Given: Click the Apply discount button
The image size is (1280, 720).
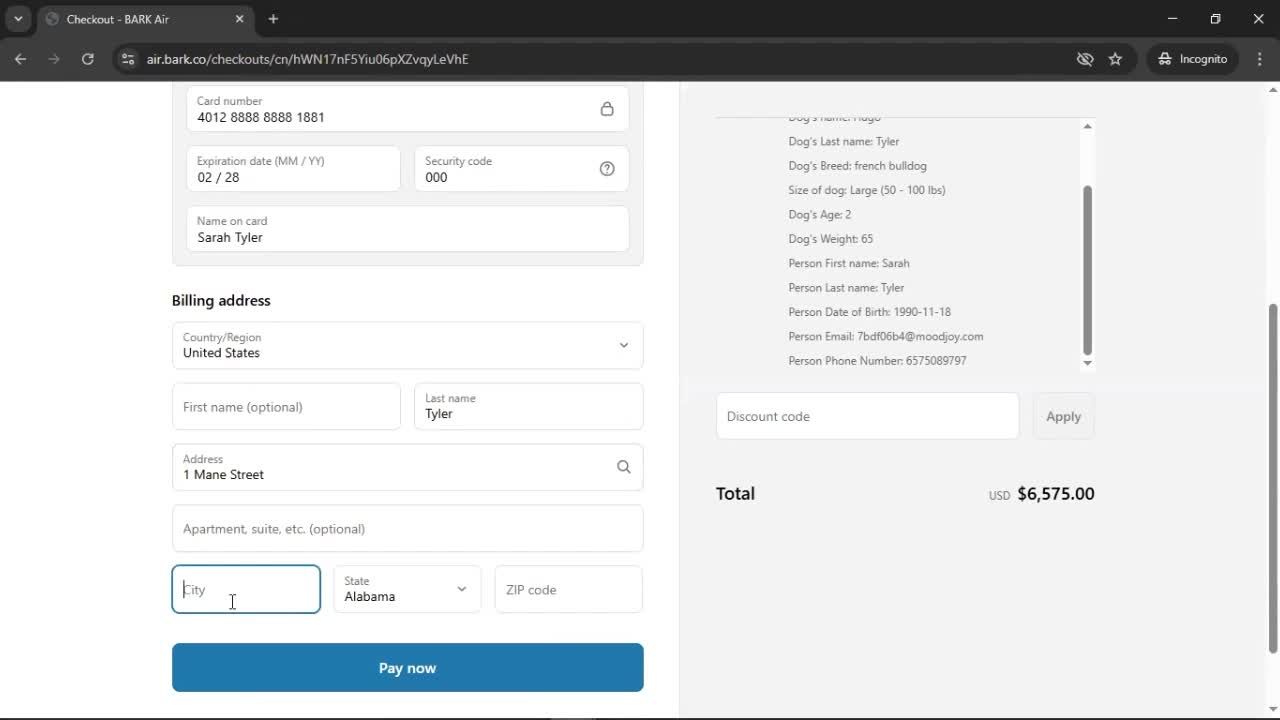Looking at the screenshot, I should [1063, 416].
